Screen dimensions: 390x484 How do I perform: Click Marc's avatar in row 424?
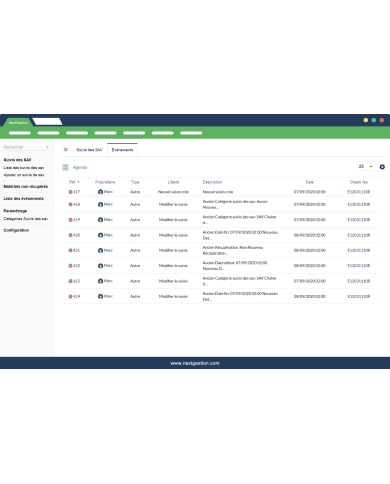pyautogui.click(x=100, y=296)
